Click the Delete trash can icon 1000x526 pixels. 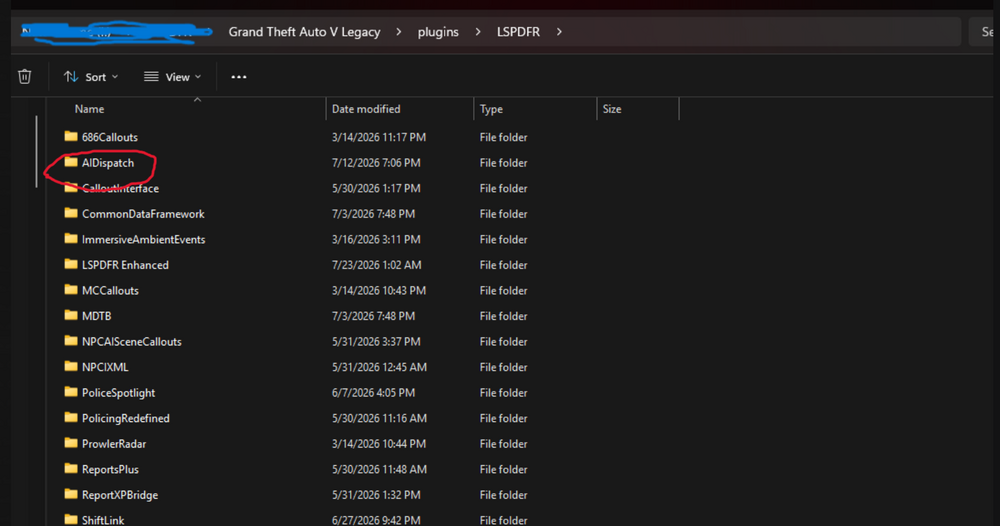pos(24,77)
